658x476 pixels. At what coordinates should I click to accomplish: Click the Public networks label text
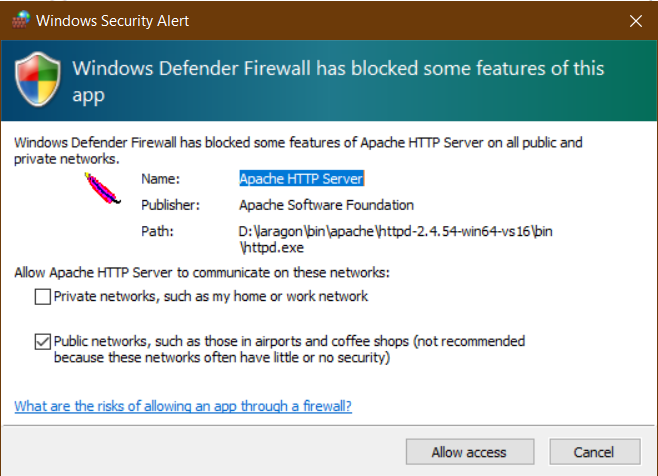[289, 349]
